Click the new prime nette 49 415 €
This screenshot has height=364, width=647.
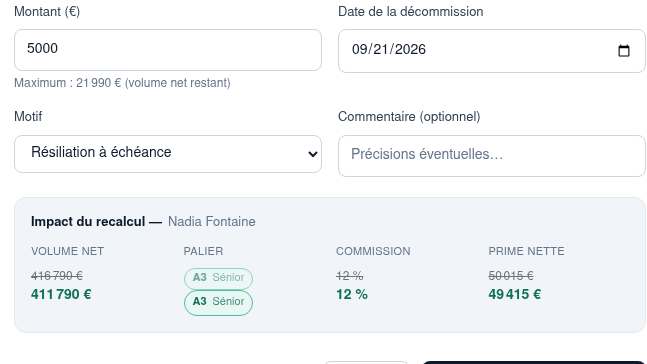[515, 294]
